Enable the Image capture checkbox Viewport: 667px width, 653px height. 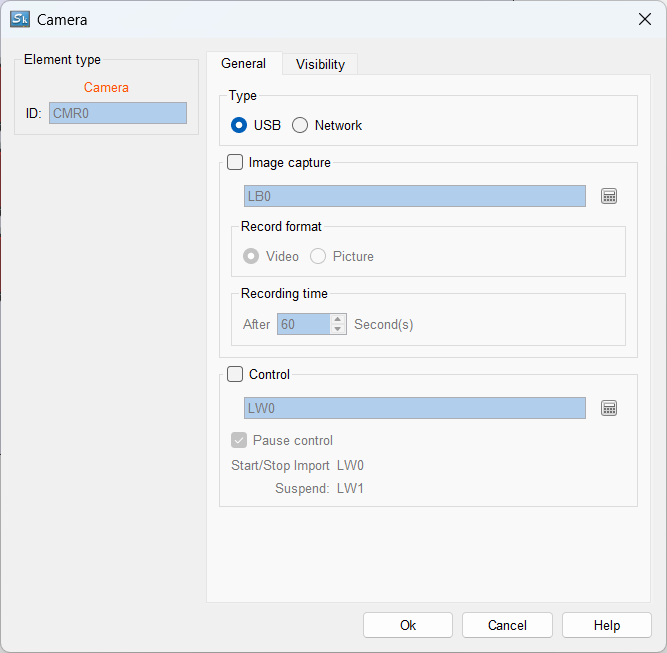pyautogui.click(x=235, y=162)
